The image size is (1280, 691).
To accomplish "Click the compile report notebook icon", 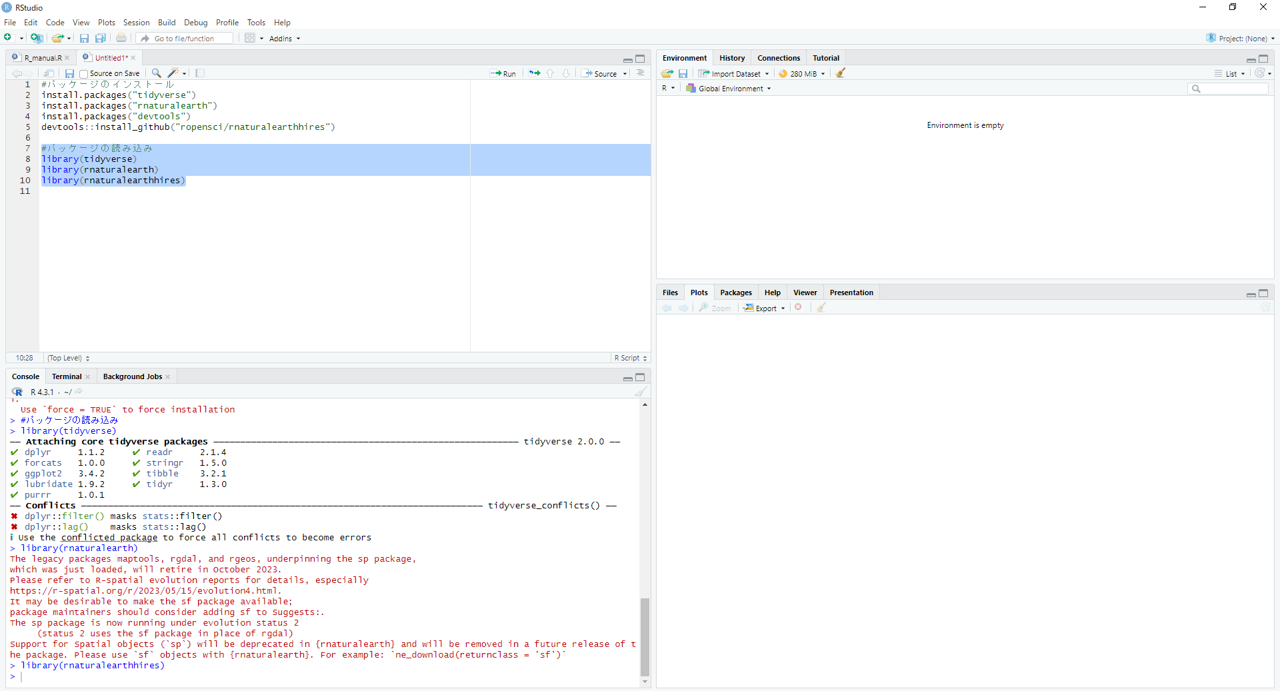I will tap(200, 73).
